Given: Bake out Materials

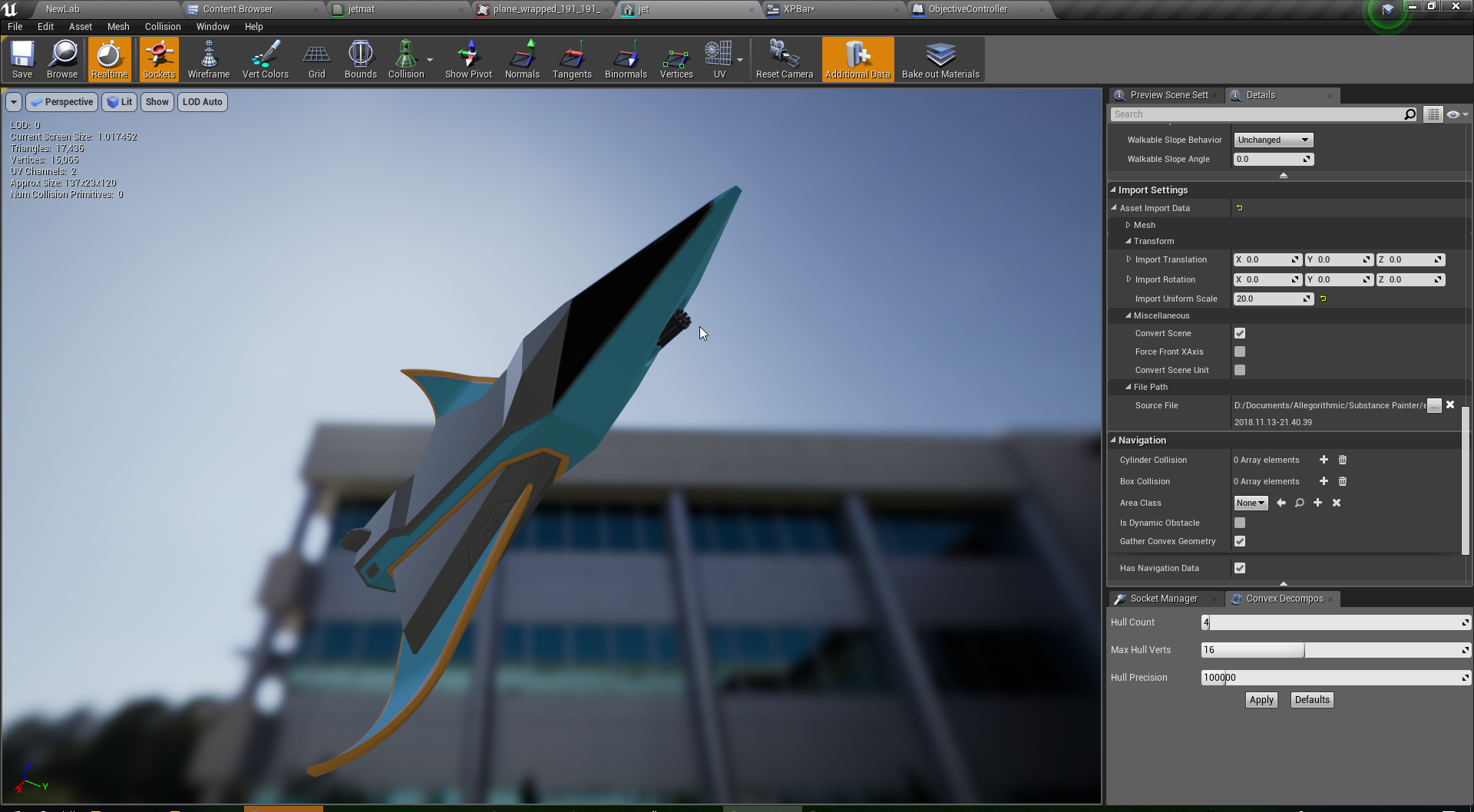Looking at the screenshot, I should click(940, 60).
